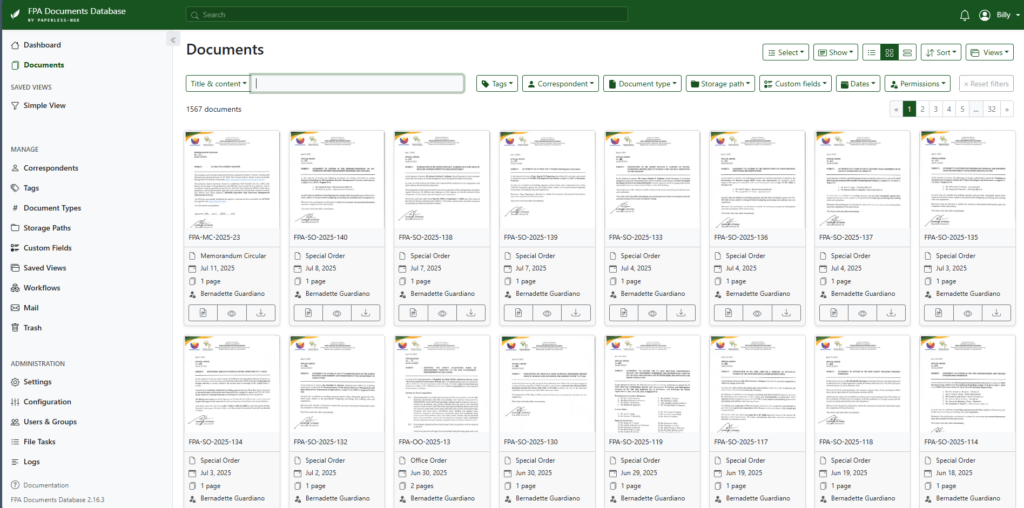The height and width of the screenshot is (508, 1024).
Task: Click the FPA-SO-2025-133 document thumbnail
Action: [x=651, y=180]
